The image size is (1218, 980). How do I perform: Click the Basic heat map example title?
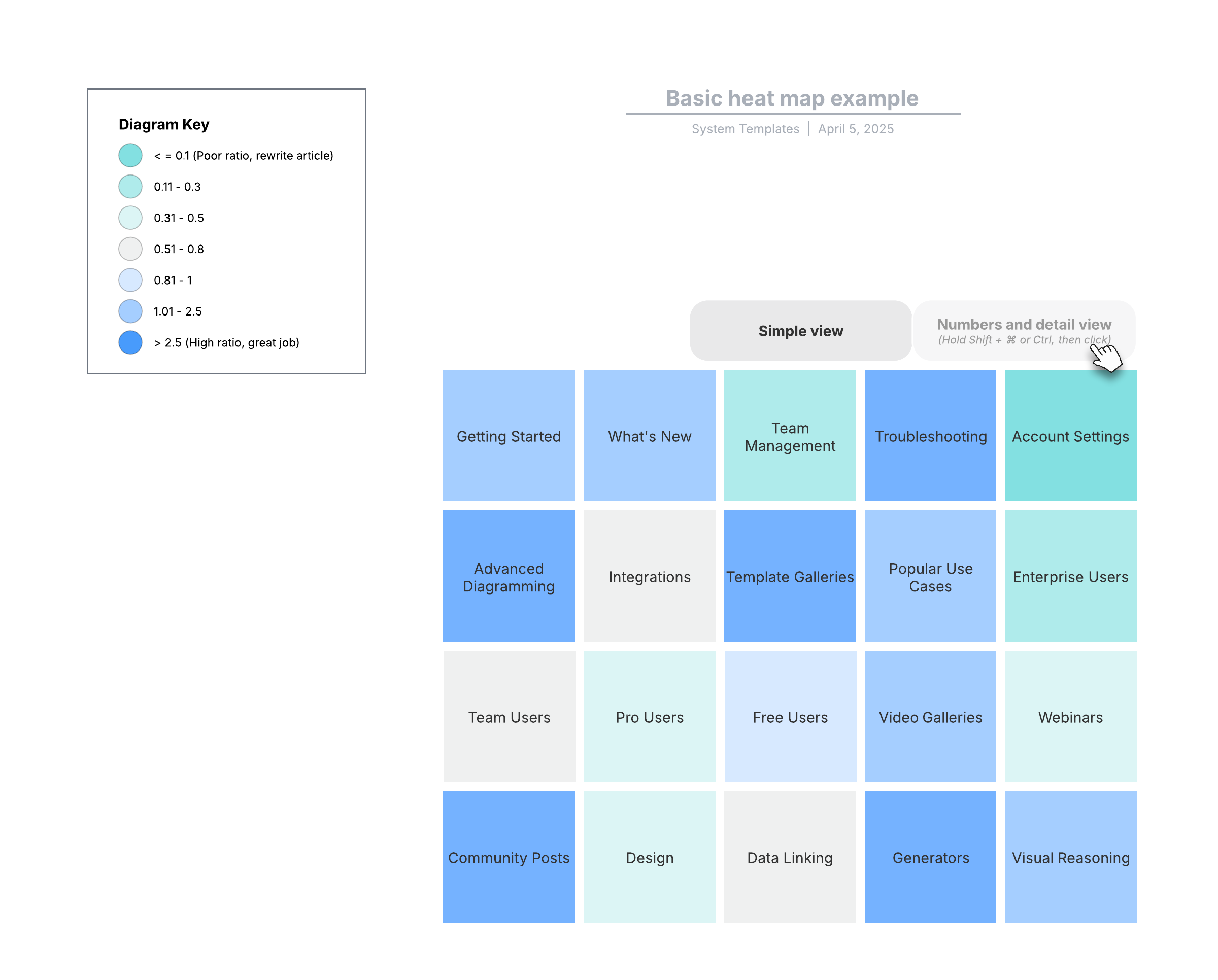click(792, 98)
